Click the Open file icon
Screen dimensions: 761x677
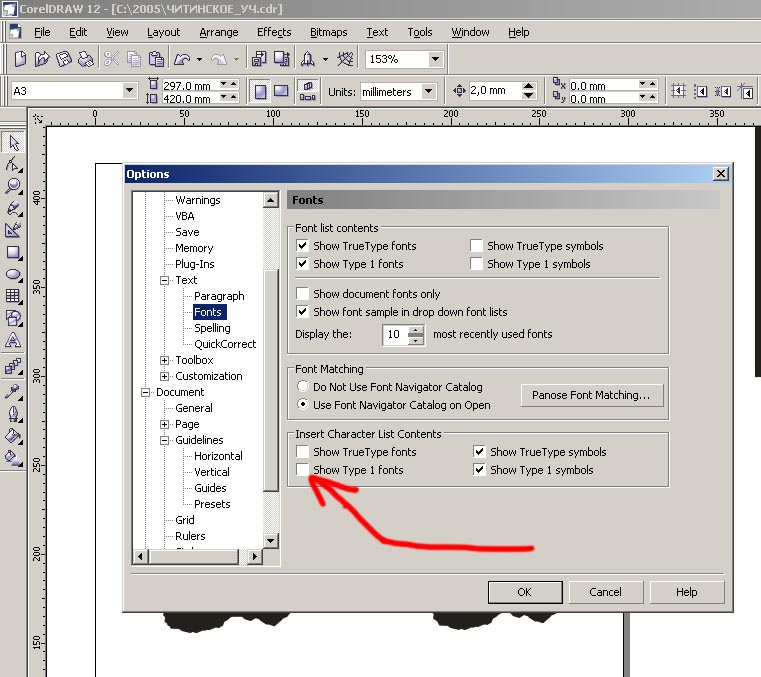pyautogui.click(x=42, y=59)
